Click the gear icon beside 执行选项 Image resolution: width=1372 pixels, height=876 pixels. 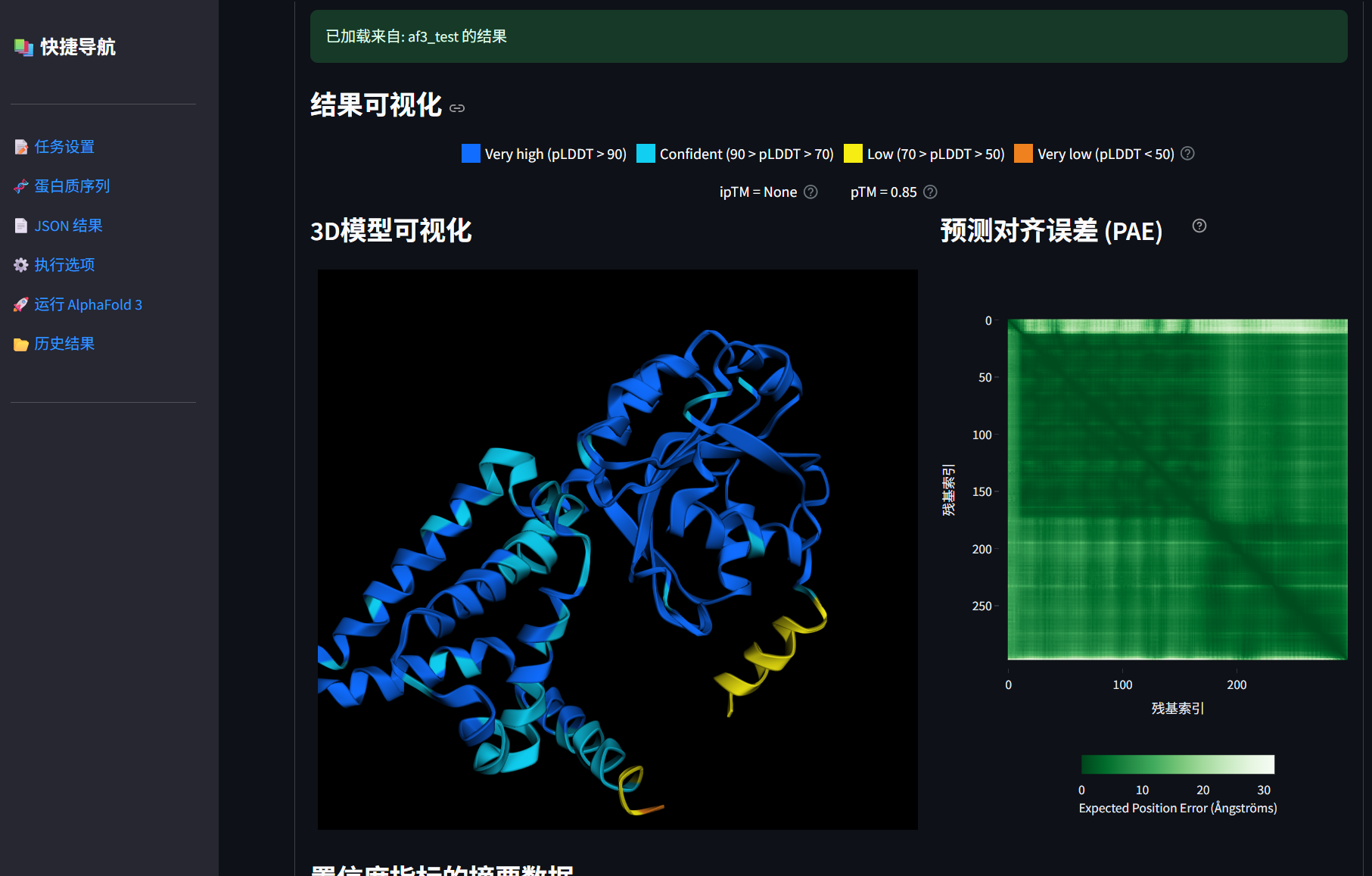tap(21, 265)
